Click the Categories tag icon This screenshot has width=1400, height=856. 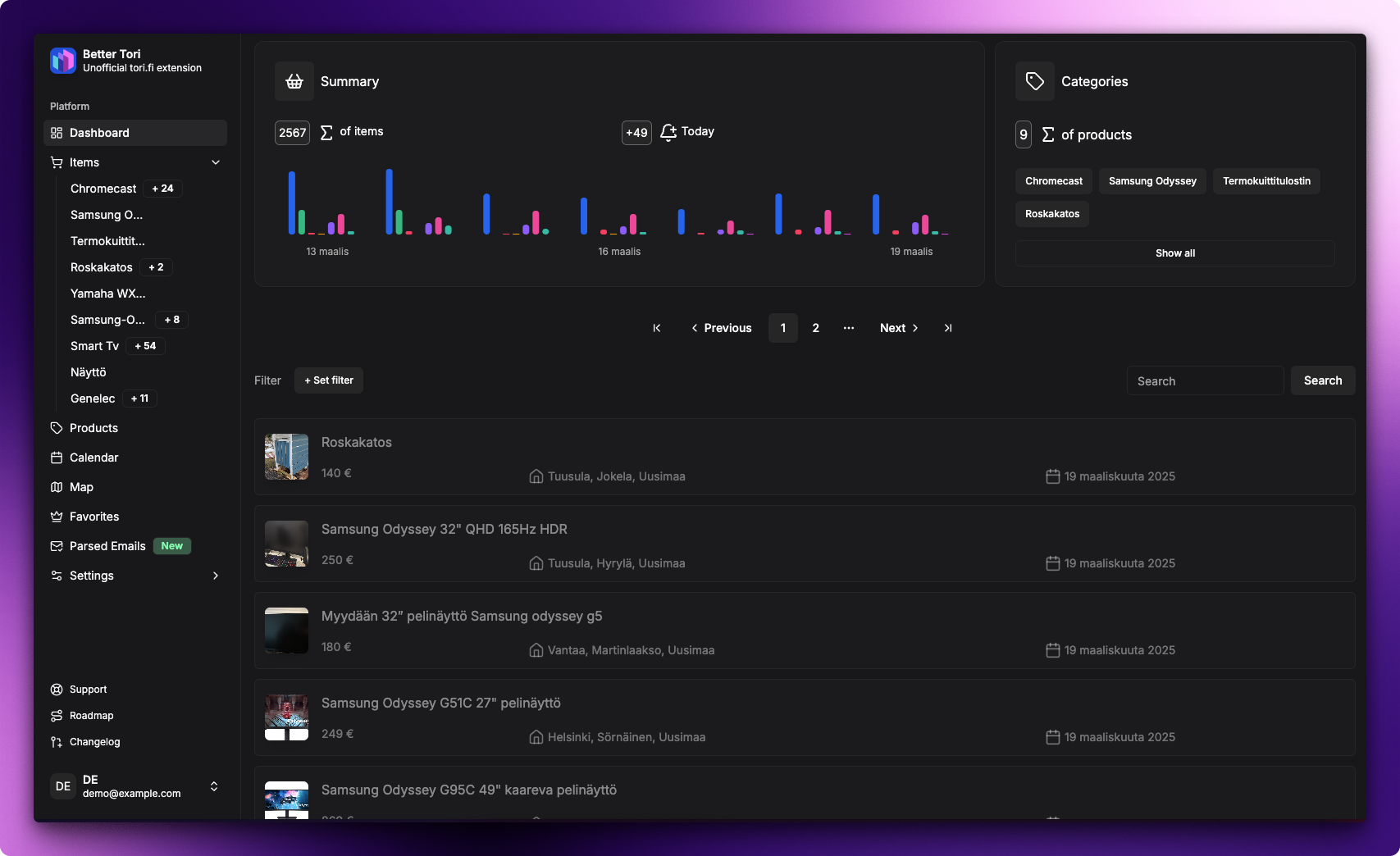coord(1035,81)
